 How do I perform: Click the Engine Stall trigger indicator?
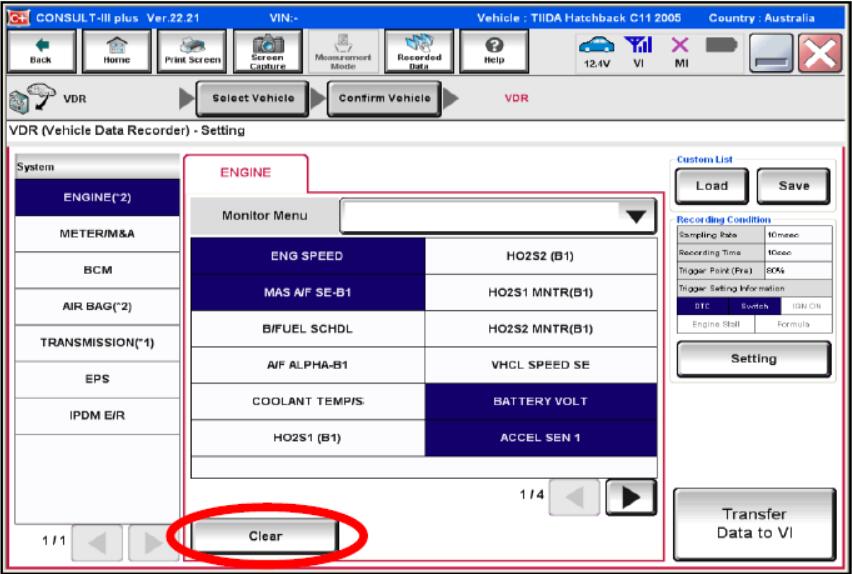(x=716, y=325)
